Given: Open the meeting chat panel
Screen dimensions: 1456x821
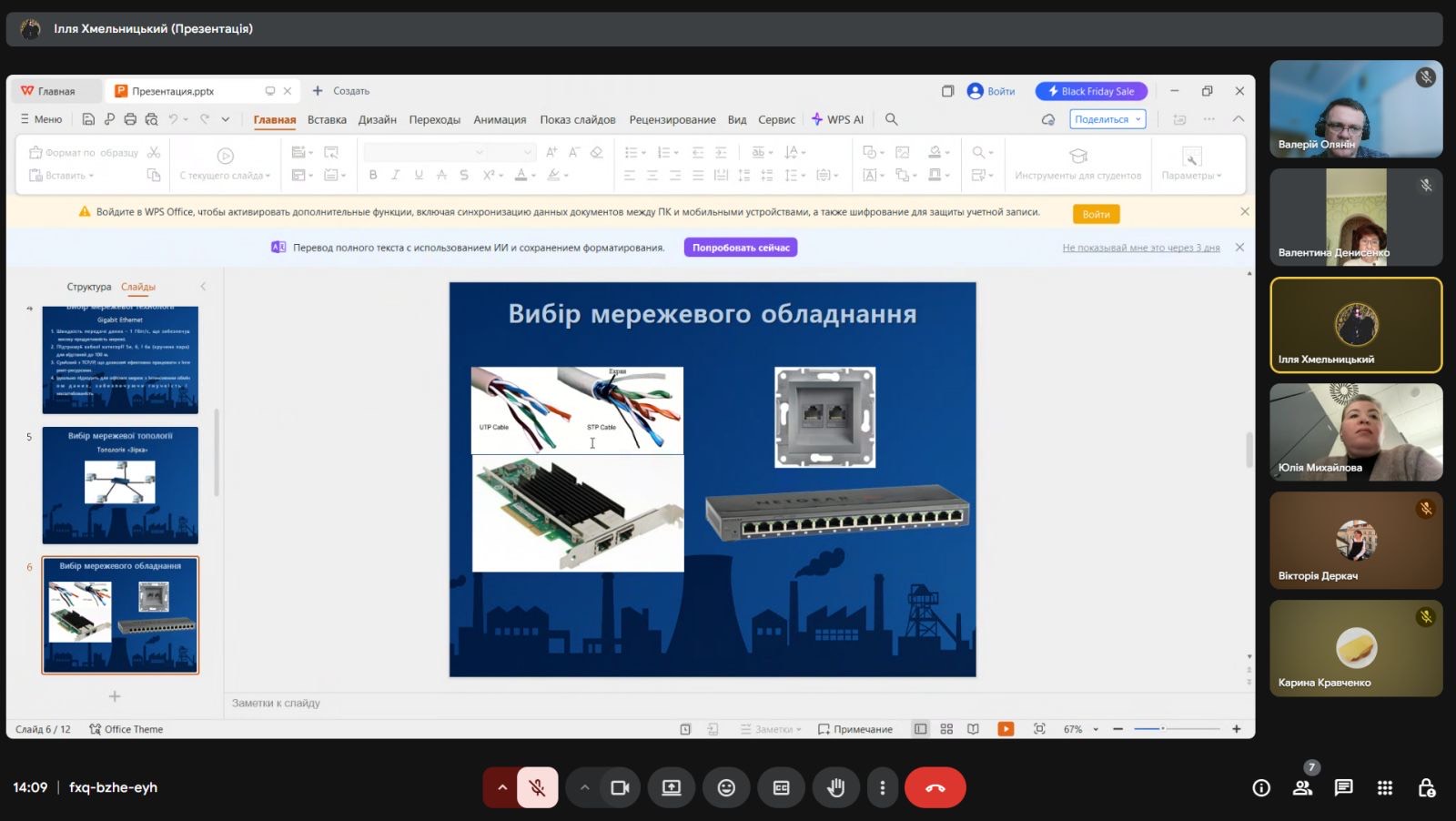Looking at the screenshot, I should [1343, 788].
